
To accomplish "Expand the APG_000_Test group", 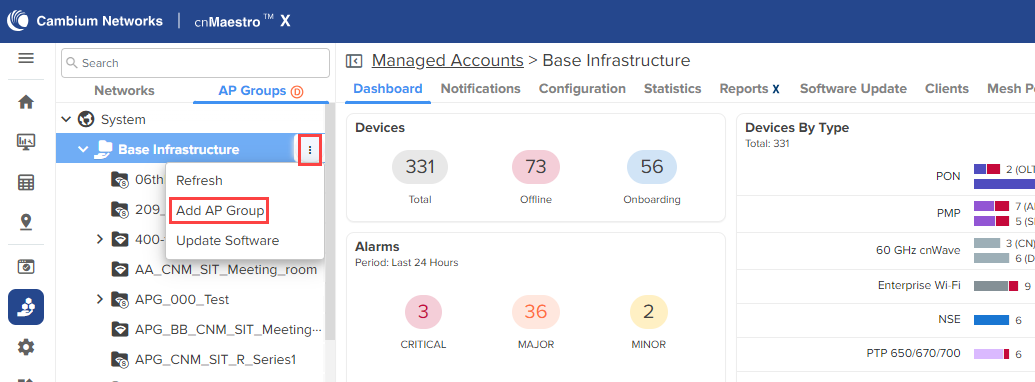I will tap(100, 299).
